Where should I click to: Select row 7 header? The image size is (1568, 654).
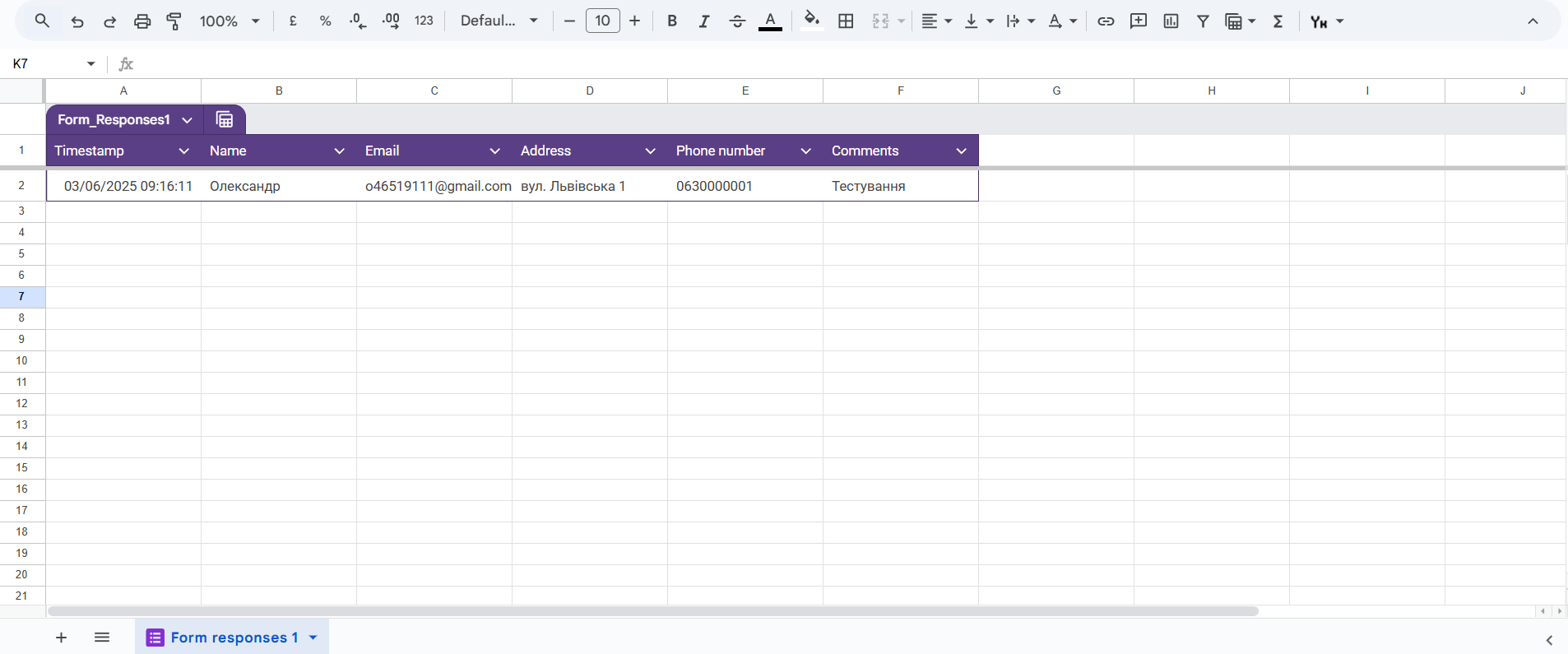click(22, 297)
